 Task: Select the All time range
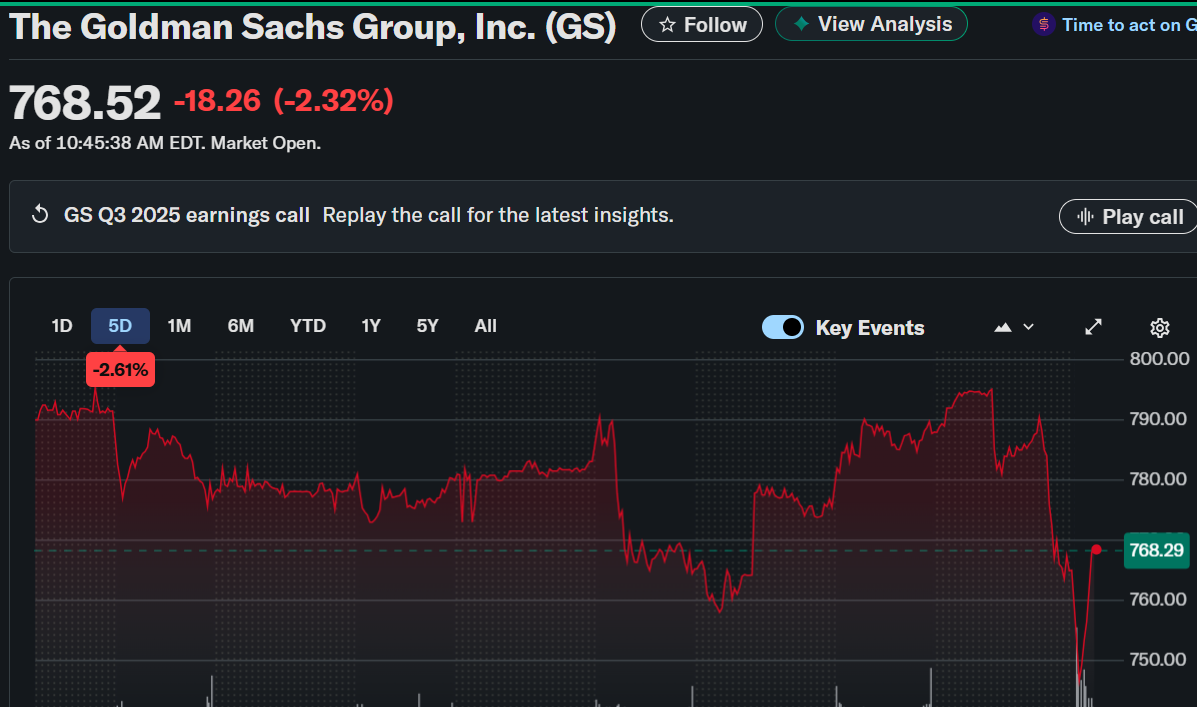pos(486,326)
